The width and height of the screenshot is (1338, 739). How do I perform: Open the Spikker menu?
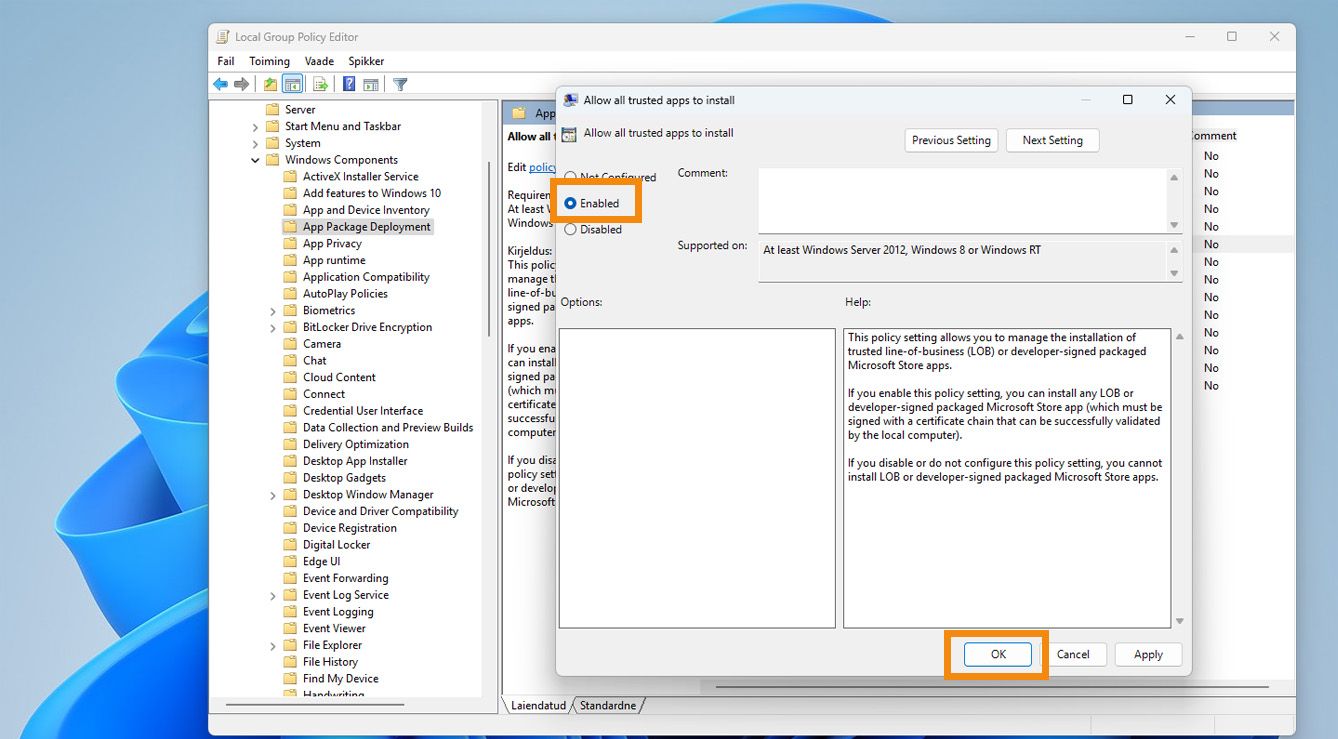366,61
